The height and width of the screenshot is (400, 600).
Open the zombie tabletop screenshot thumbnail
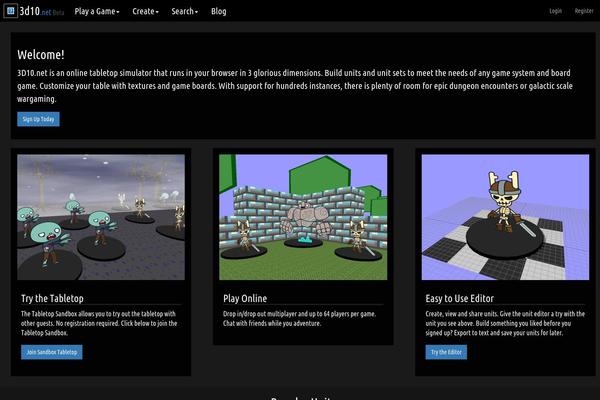[x=101, y=217]
